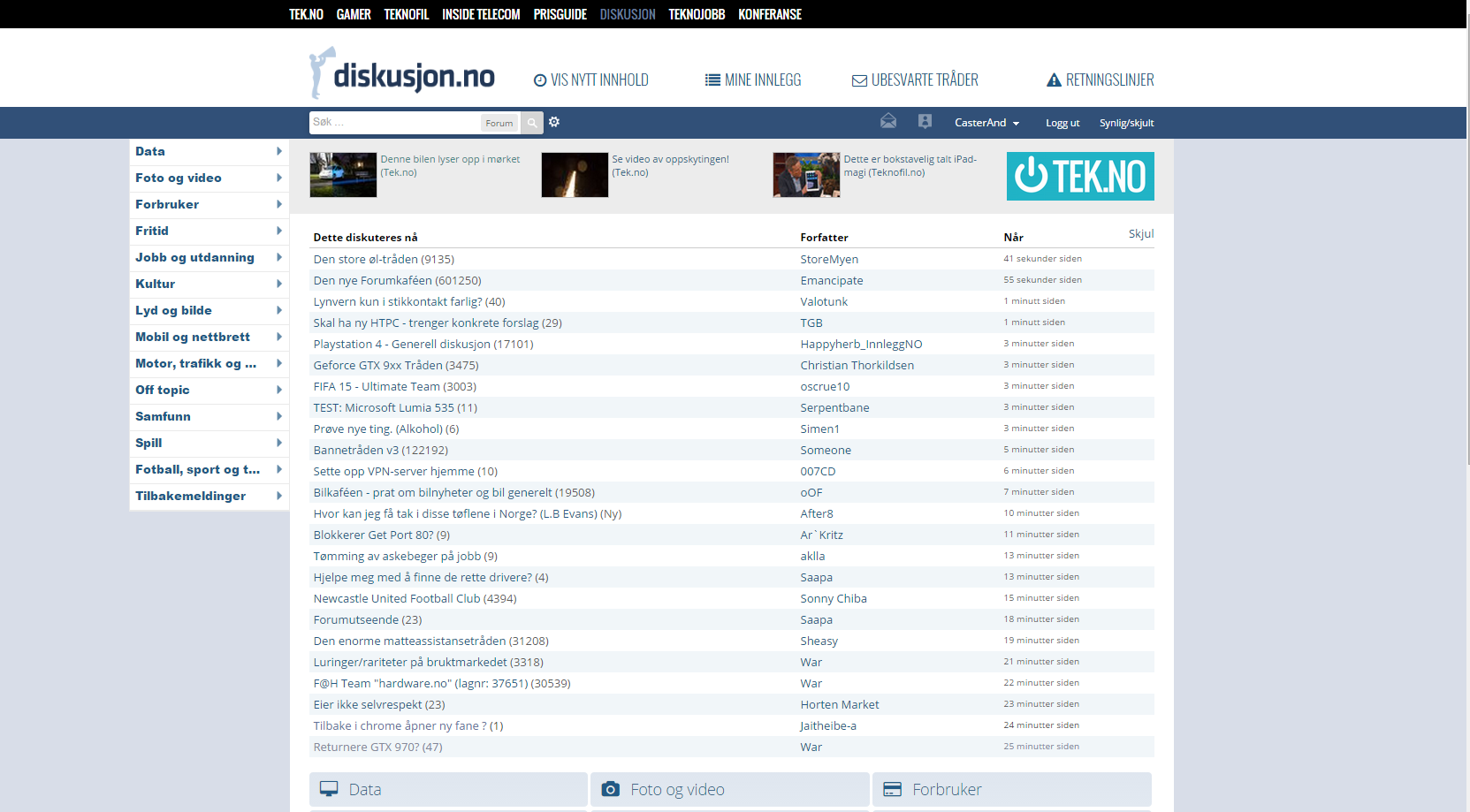
Task: Expand the Off topic sidebar menu
Action: click(x=278, y=390)
